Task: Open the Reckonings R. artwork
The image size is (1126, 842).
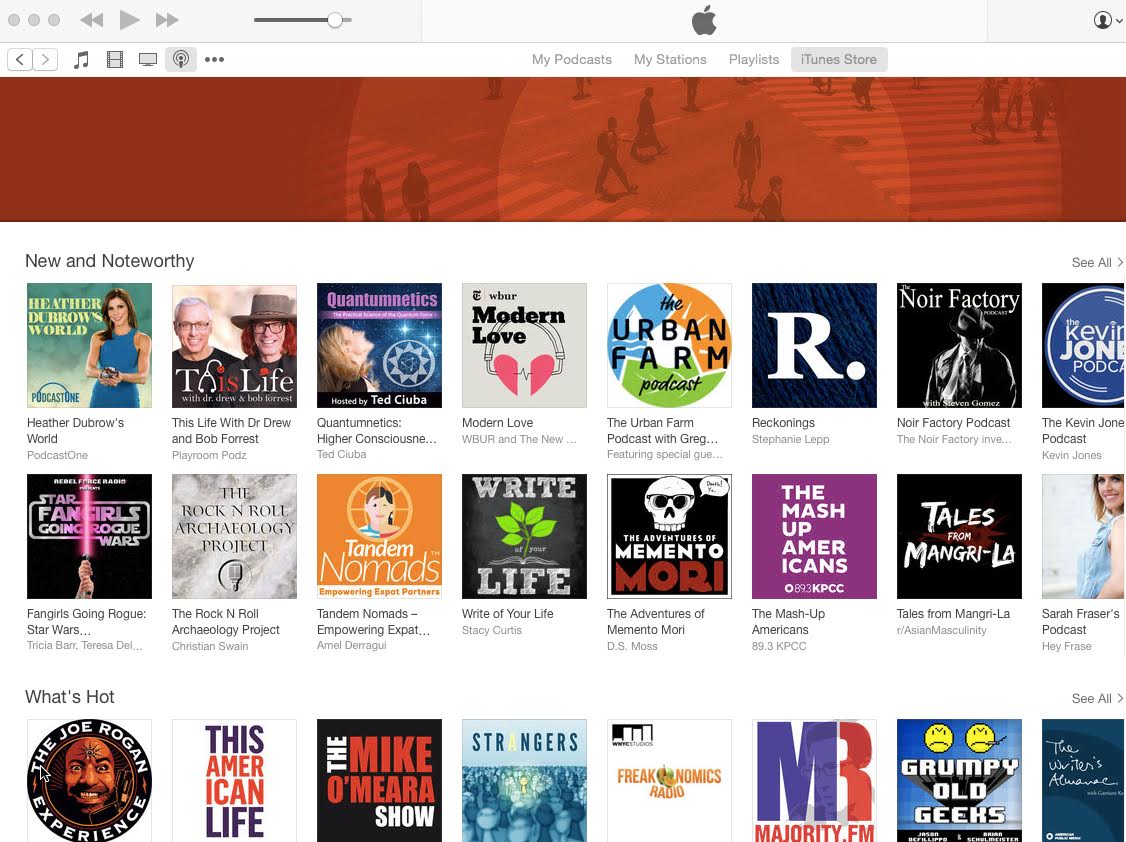Action: coord(814,345)
